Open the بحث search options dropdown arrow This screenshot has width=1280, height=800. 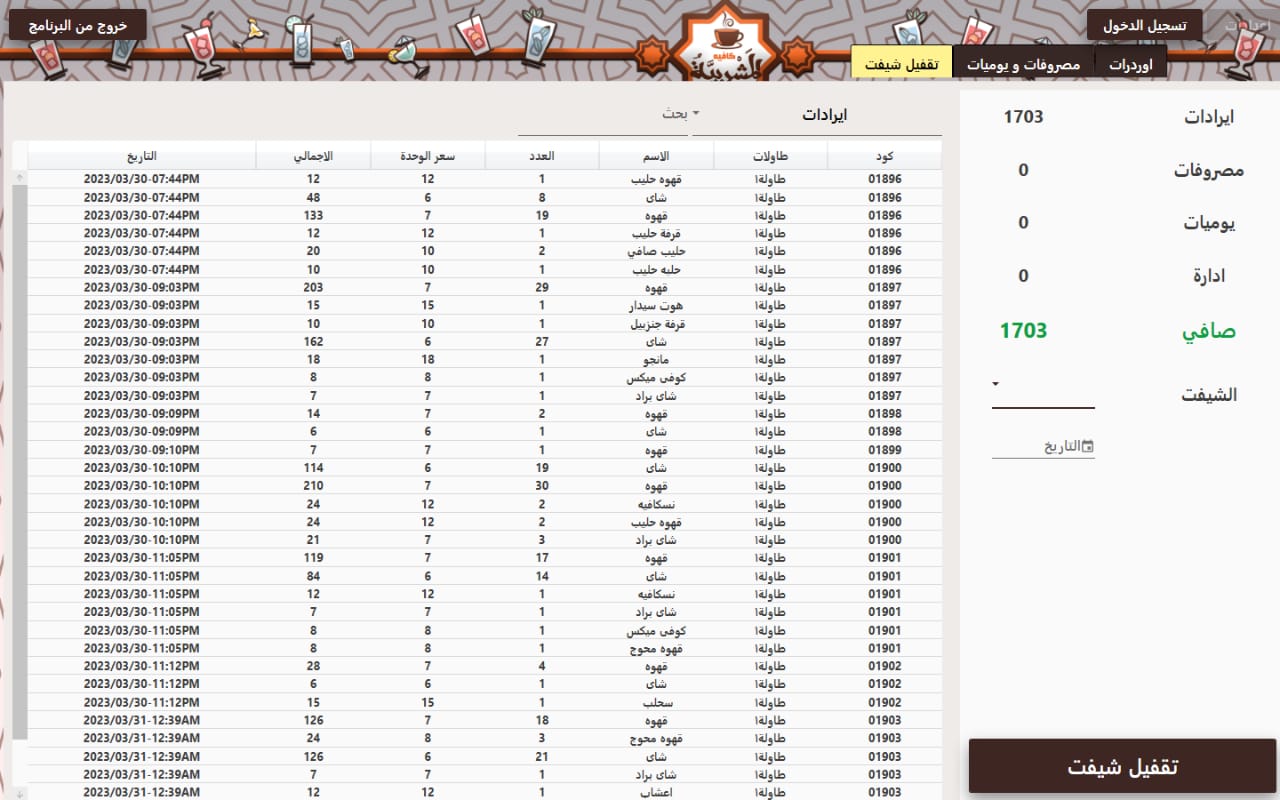pyautogui.click(x=697, y=113)
